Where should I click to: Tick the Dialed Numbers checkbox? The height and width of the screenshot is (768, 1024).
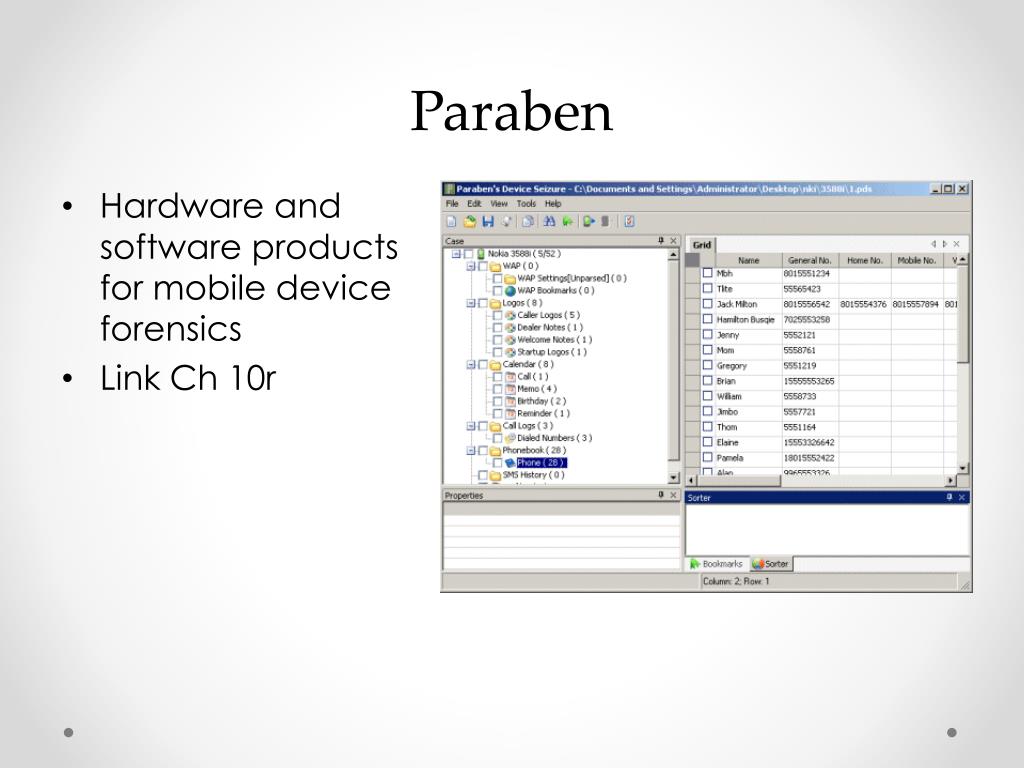[498, 438]
